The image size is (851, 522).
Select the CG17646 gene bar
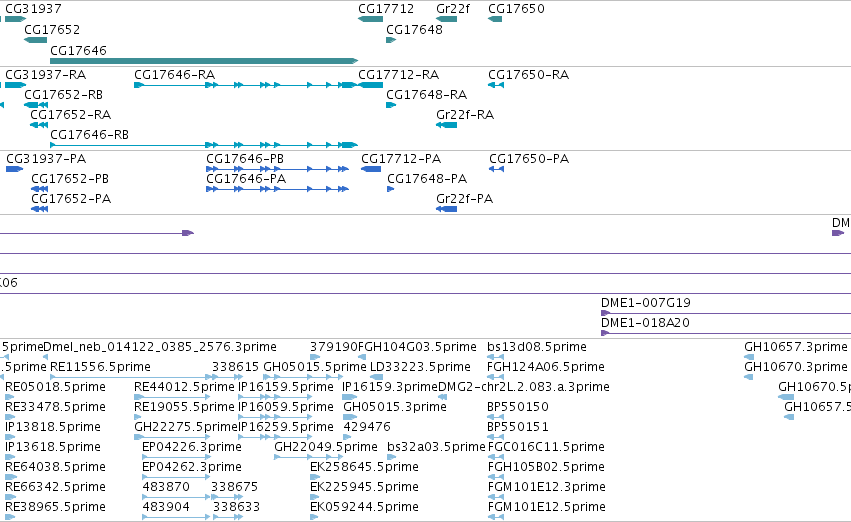204,61
